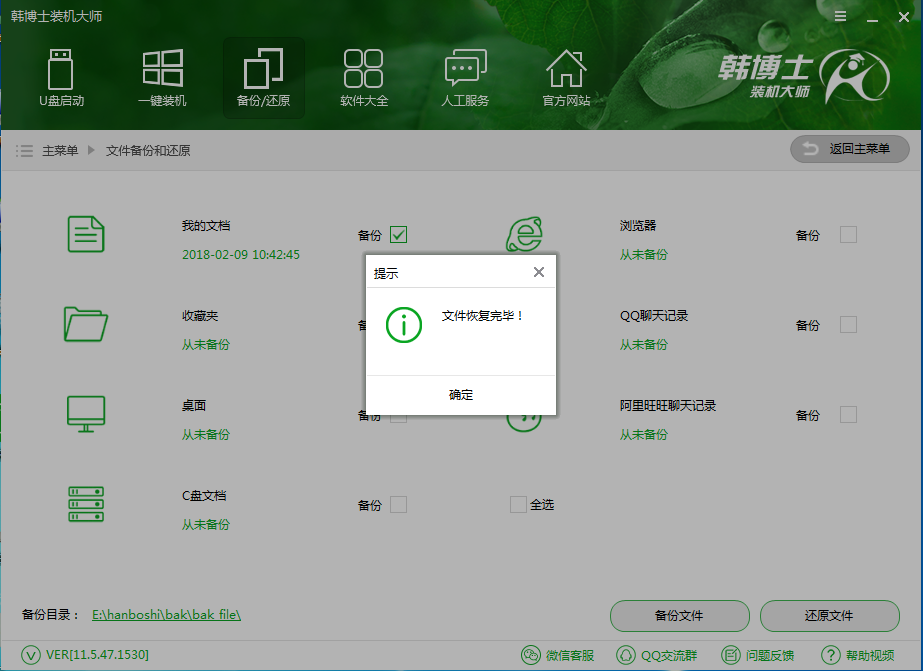Select the U盘启动 tool
This screenshot has height=671, width=923.
[x=61, y=78]
